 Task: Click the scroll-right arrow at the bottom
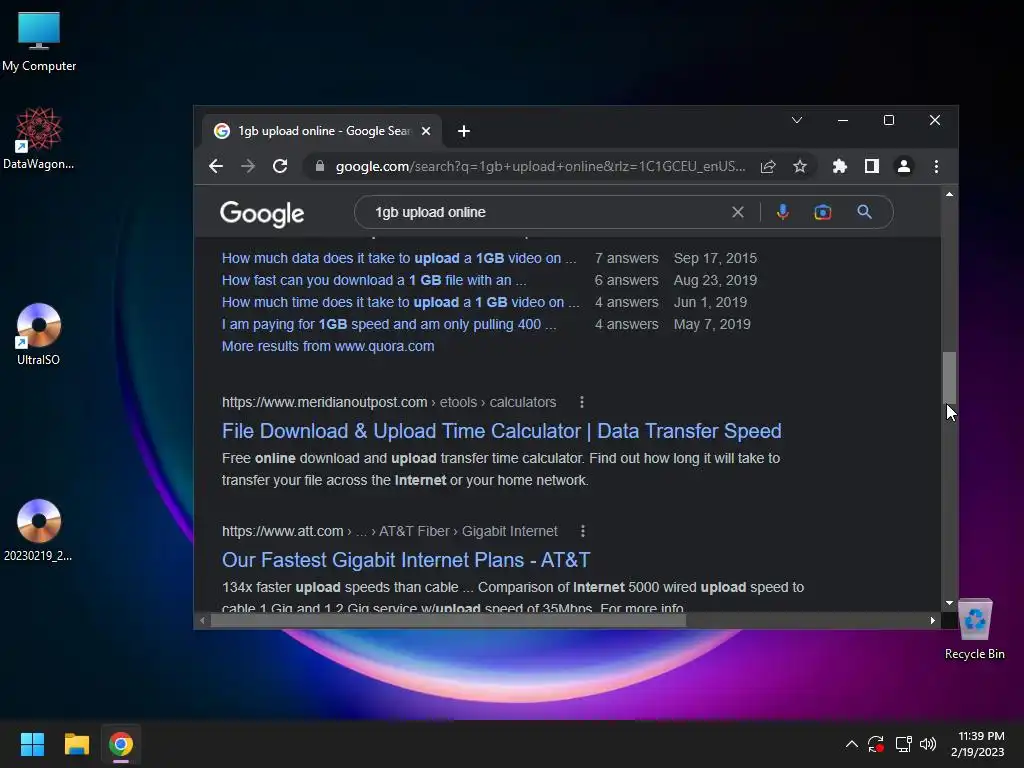(x=933, y=620)
